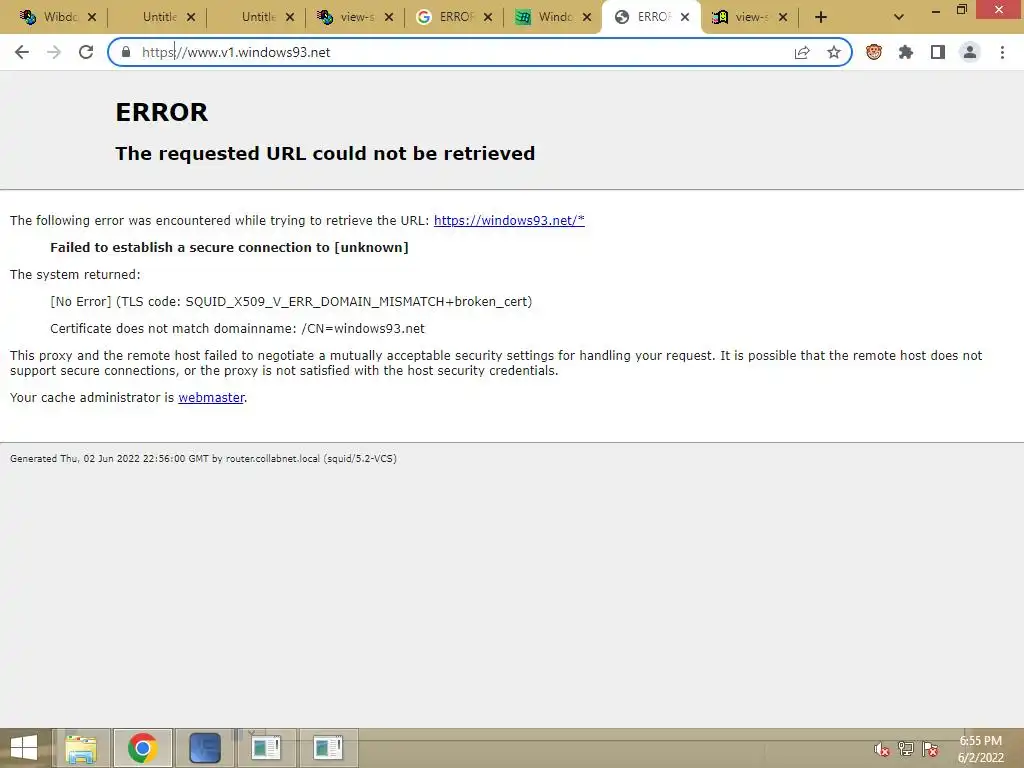Open a new tab with plus button
1024x768 pixels.
click(x=821, y=17)
